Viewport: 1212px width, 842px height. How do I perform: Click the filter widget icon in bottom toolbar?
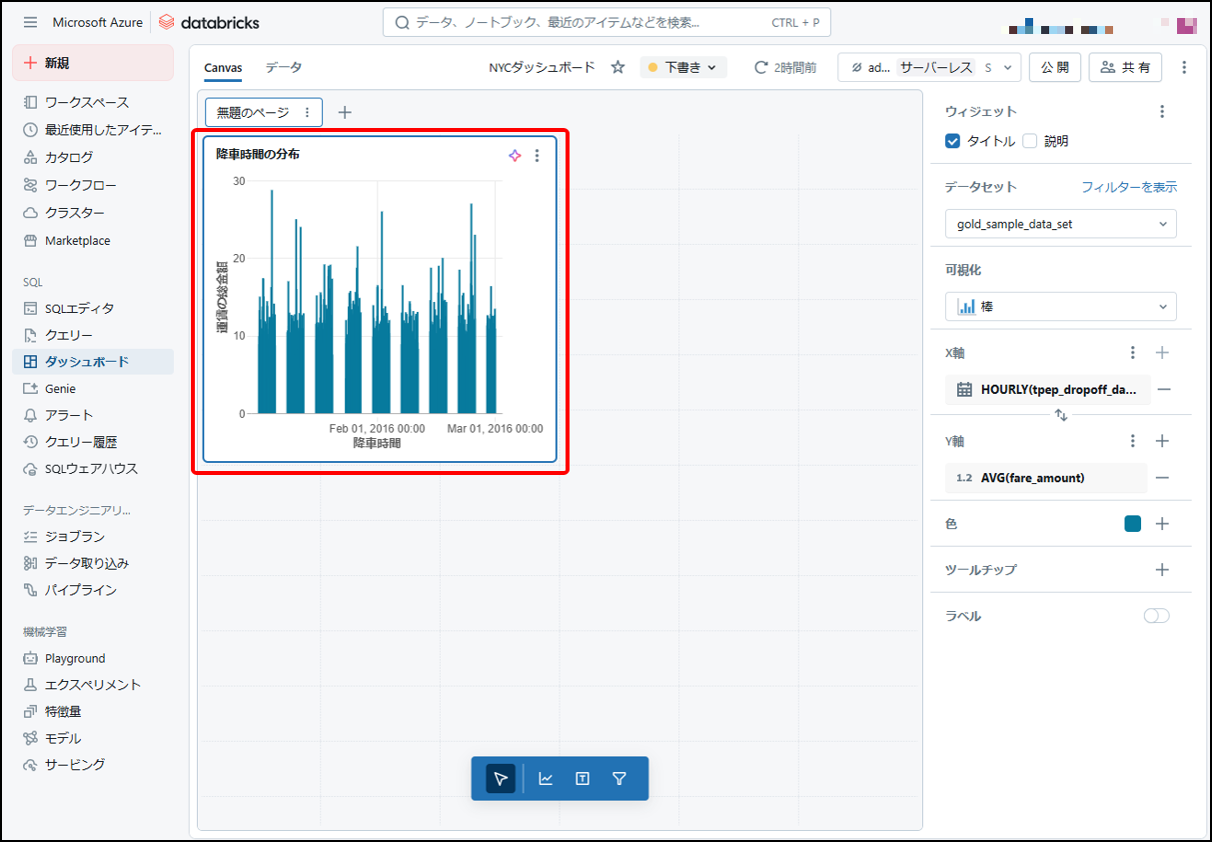click(619, 779)
